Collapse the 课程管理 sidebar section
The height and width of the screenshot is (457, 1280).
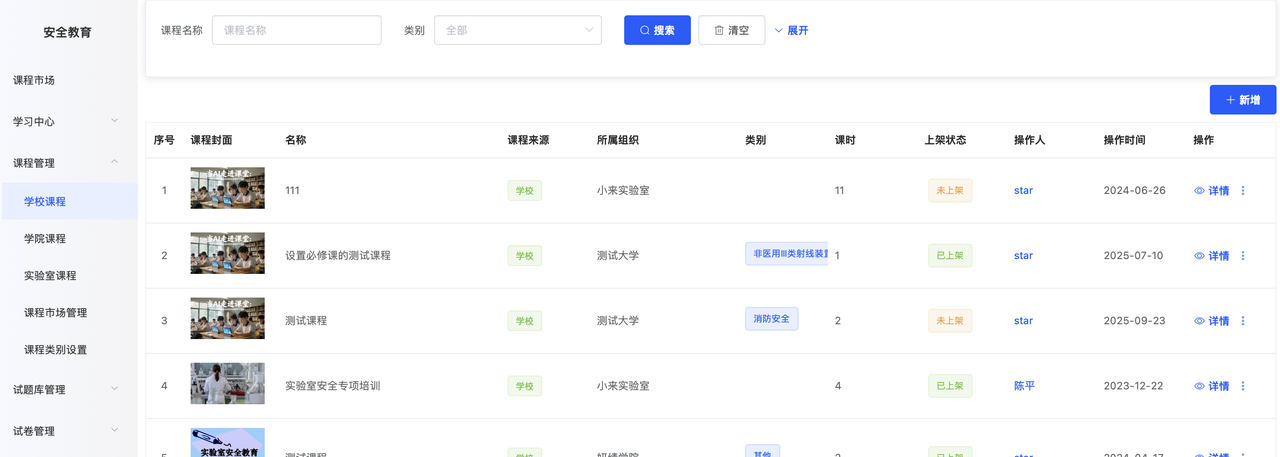(x=67, y=162)
